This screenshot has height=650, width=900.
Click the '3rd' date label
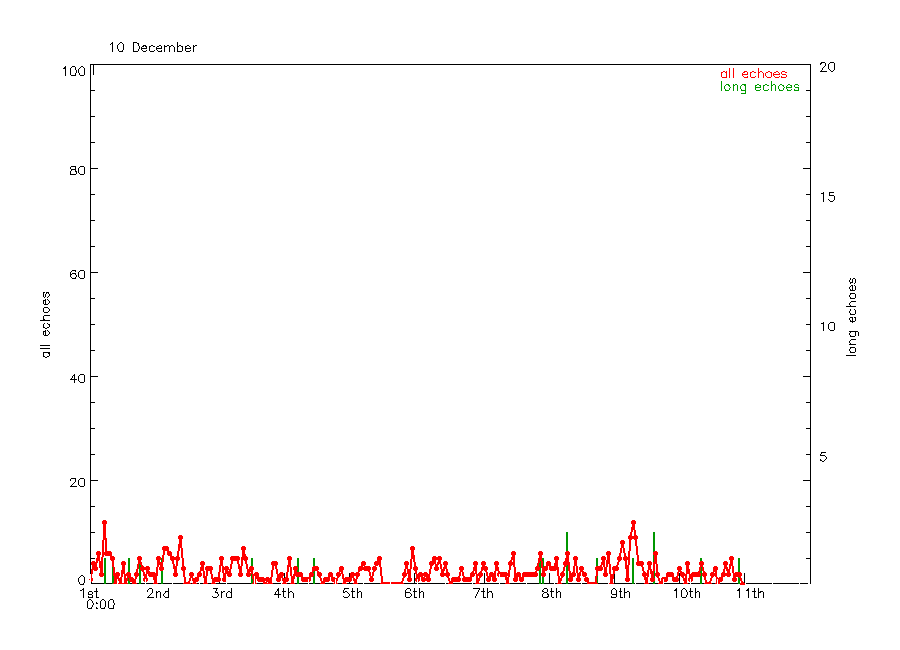222,594
